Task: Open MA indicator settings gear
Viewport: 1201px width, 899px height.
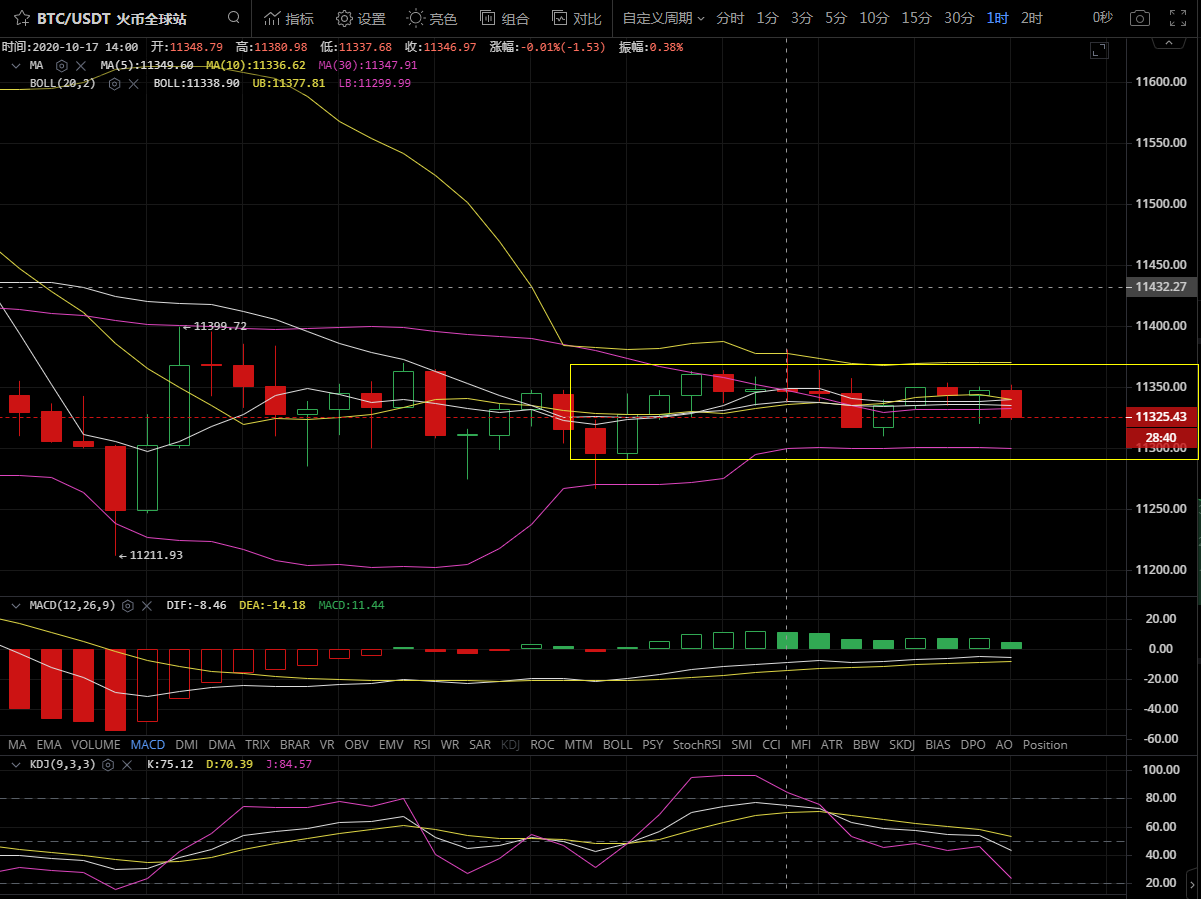Action: (x=62, y=65)
